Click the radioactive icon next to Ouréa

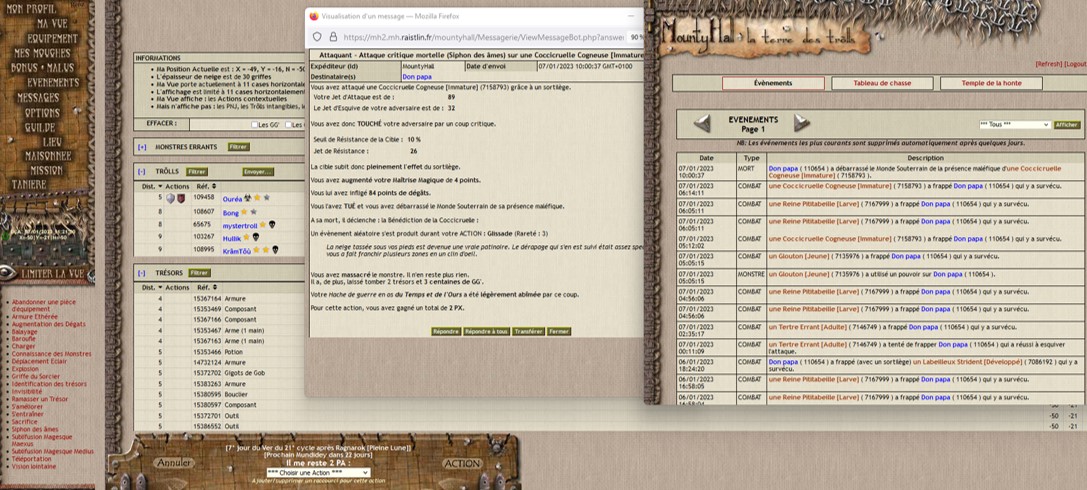pyautogui.click(x=248, y=198)
